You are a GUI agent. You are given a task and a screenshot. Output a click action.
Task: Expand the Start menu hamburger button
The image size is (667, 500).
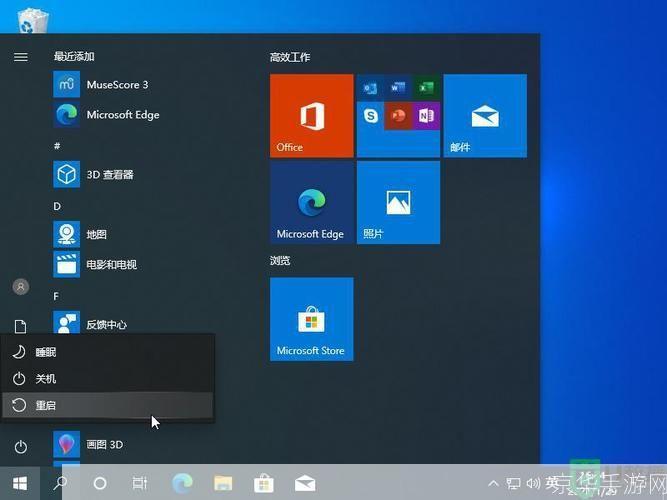[x=21, y=57]
